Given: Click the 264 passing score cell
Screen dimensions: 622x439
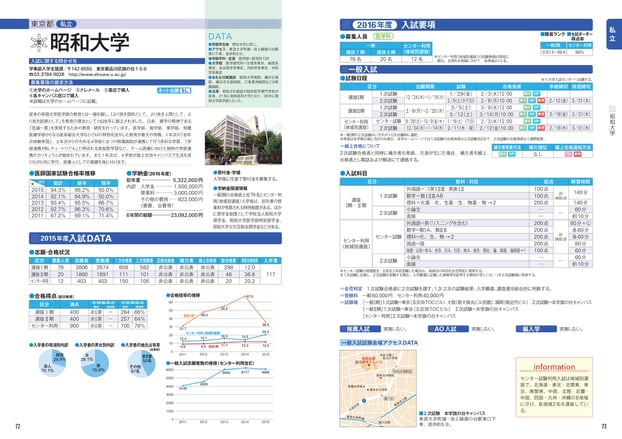Looking at the screenshot, I should point(125,312).
